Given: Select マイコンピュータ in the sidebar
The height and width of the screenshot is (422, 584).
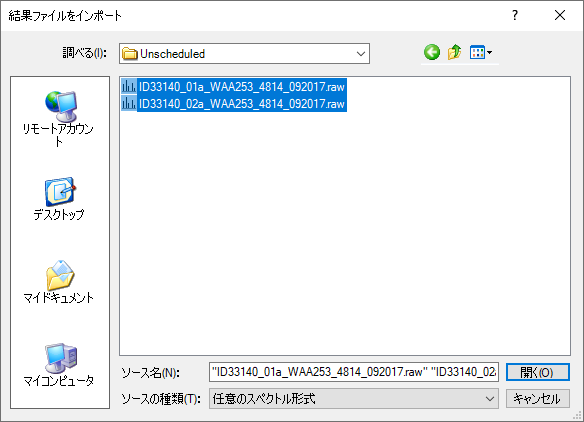Looking at the screenshot, I should coord(60,365).
